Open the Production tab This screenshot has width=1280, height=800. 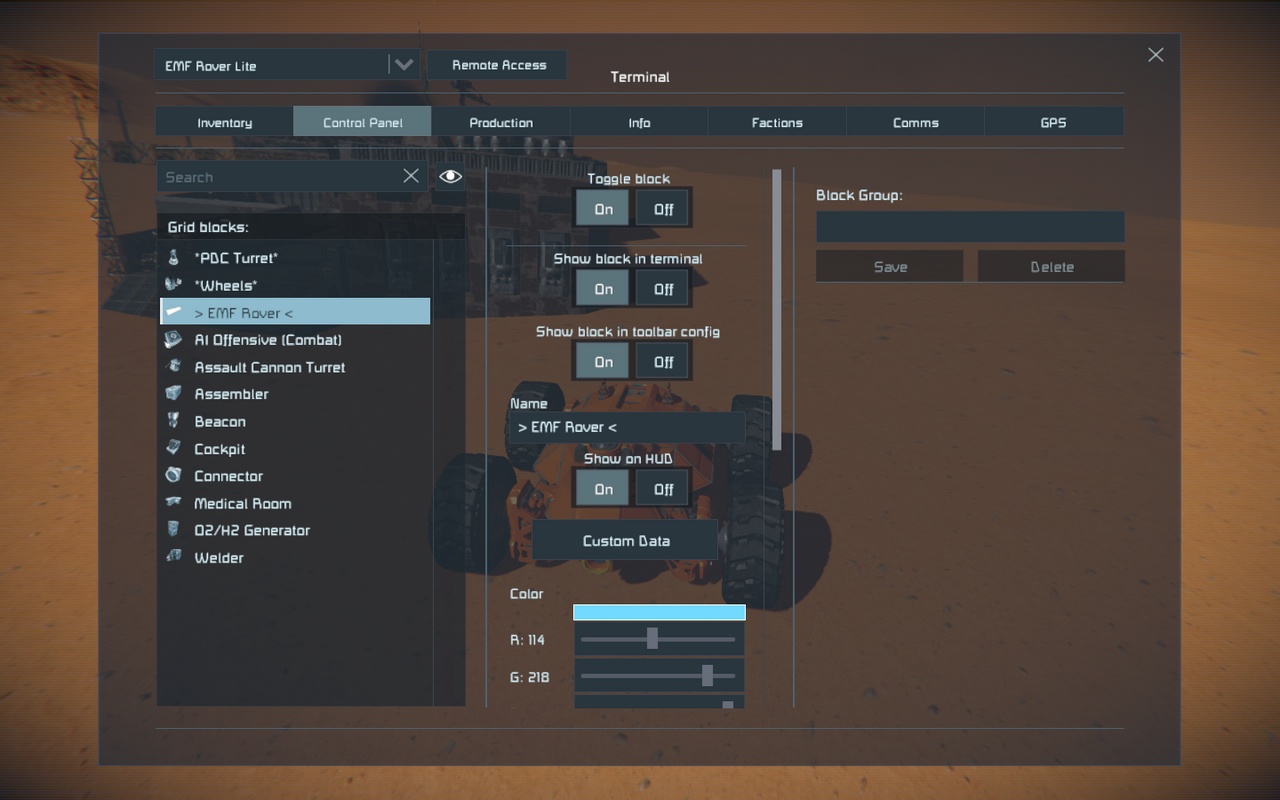[501, 122]
